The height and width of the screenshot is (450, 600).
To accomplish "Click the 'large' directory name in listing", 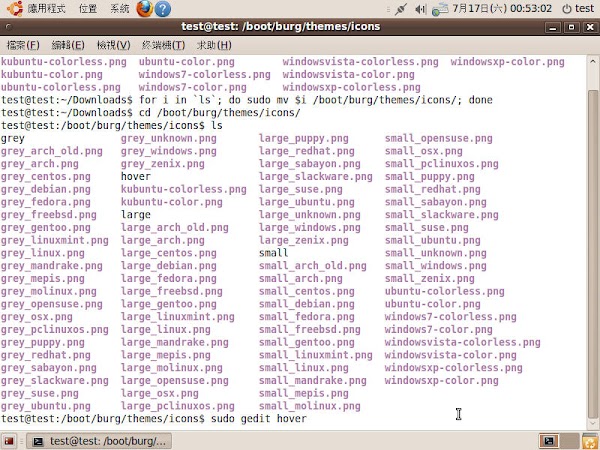I will tap(136, 215).
